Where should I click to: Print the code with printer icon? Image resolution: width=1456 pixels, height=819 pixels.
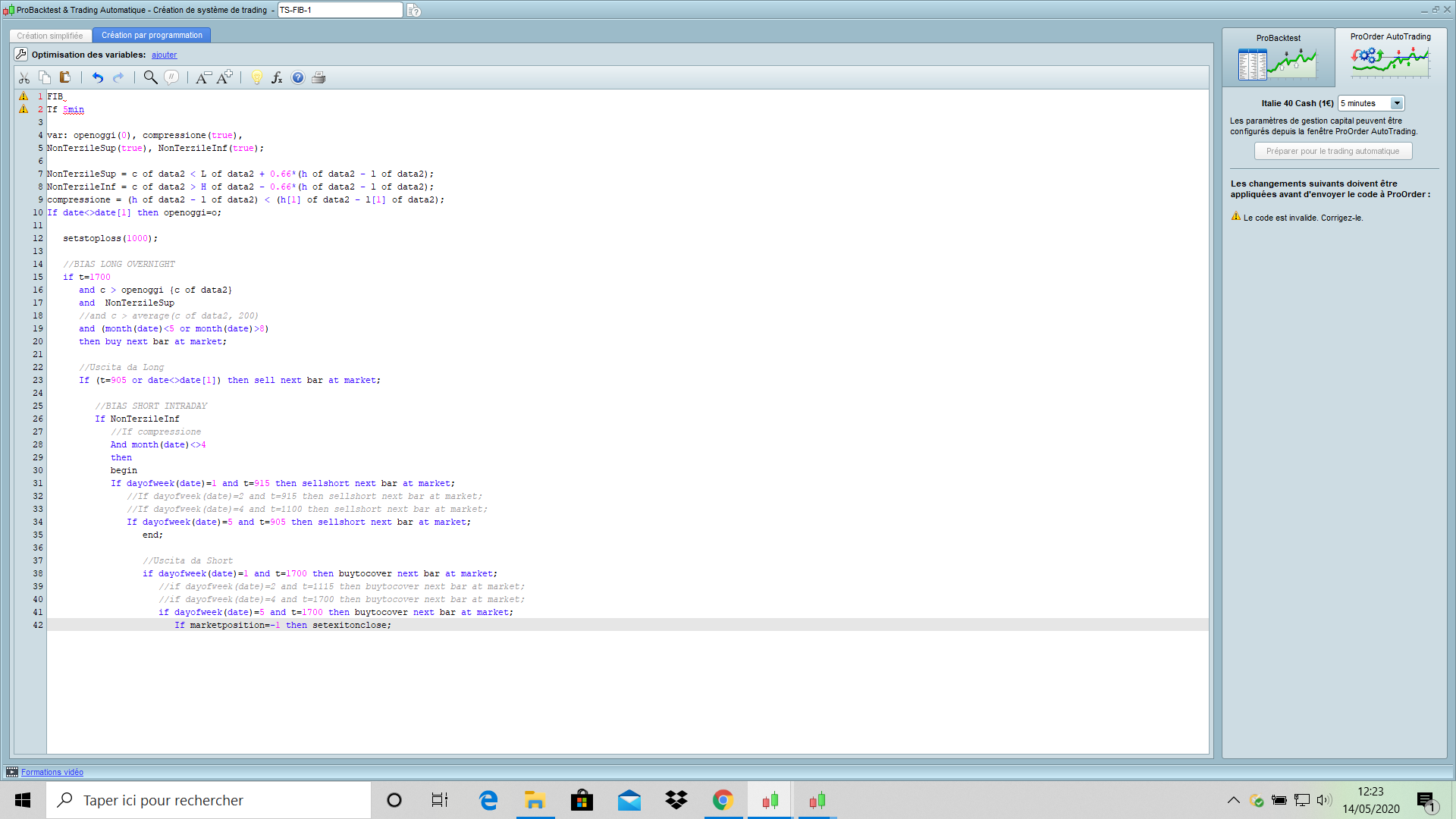click(x=318, y=77)
